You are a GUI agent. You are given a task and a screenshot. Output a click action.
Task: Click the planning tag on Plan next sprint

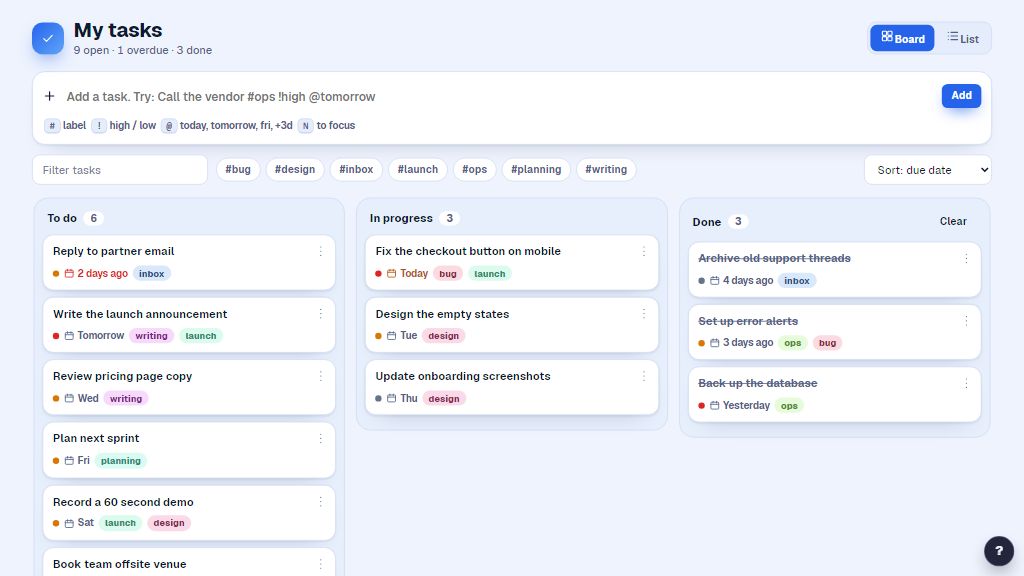tap(121, 461)
